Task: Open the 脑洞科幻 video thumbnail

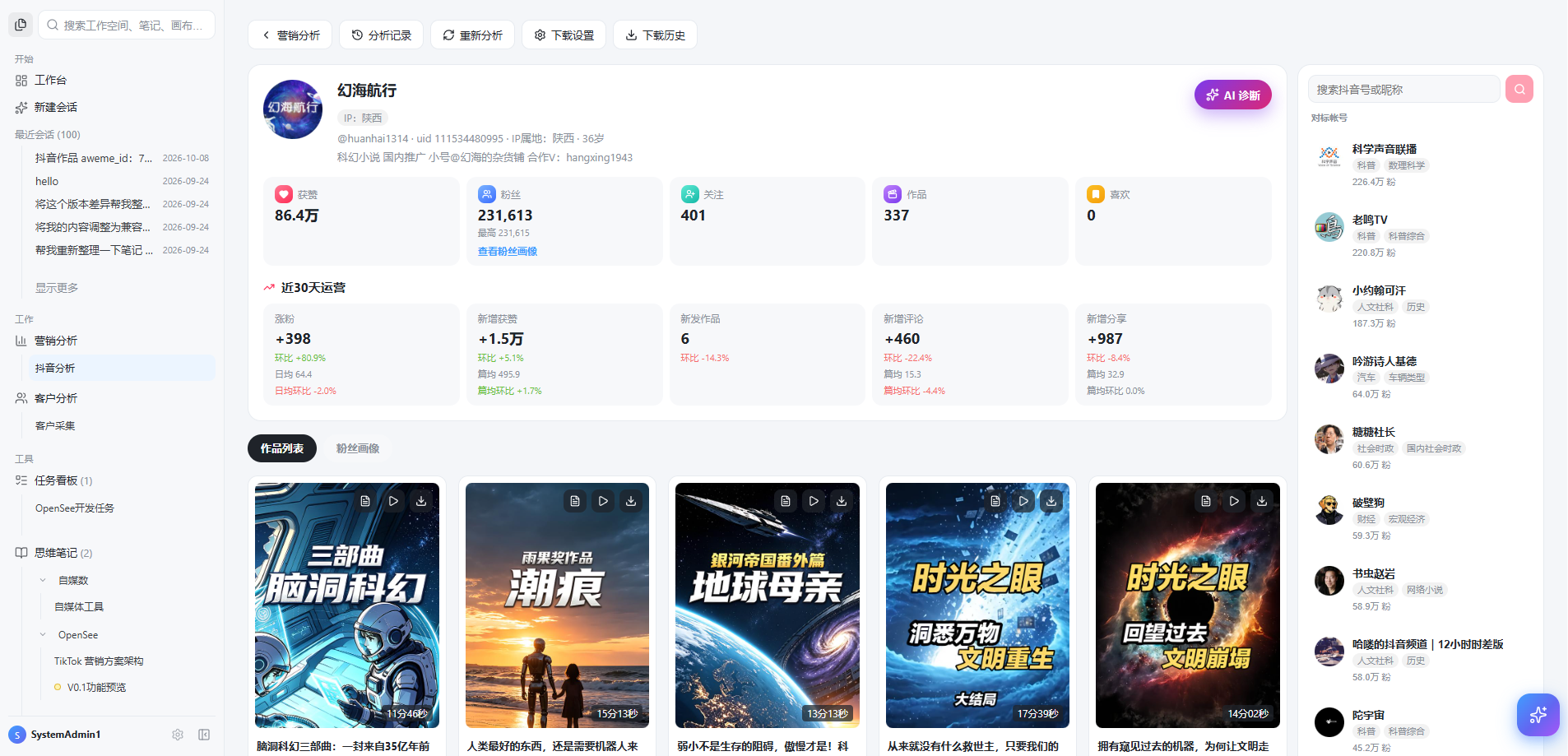Action: click(x=347, y=605)
